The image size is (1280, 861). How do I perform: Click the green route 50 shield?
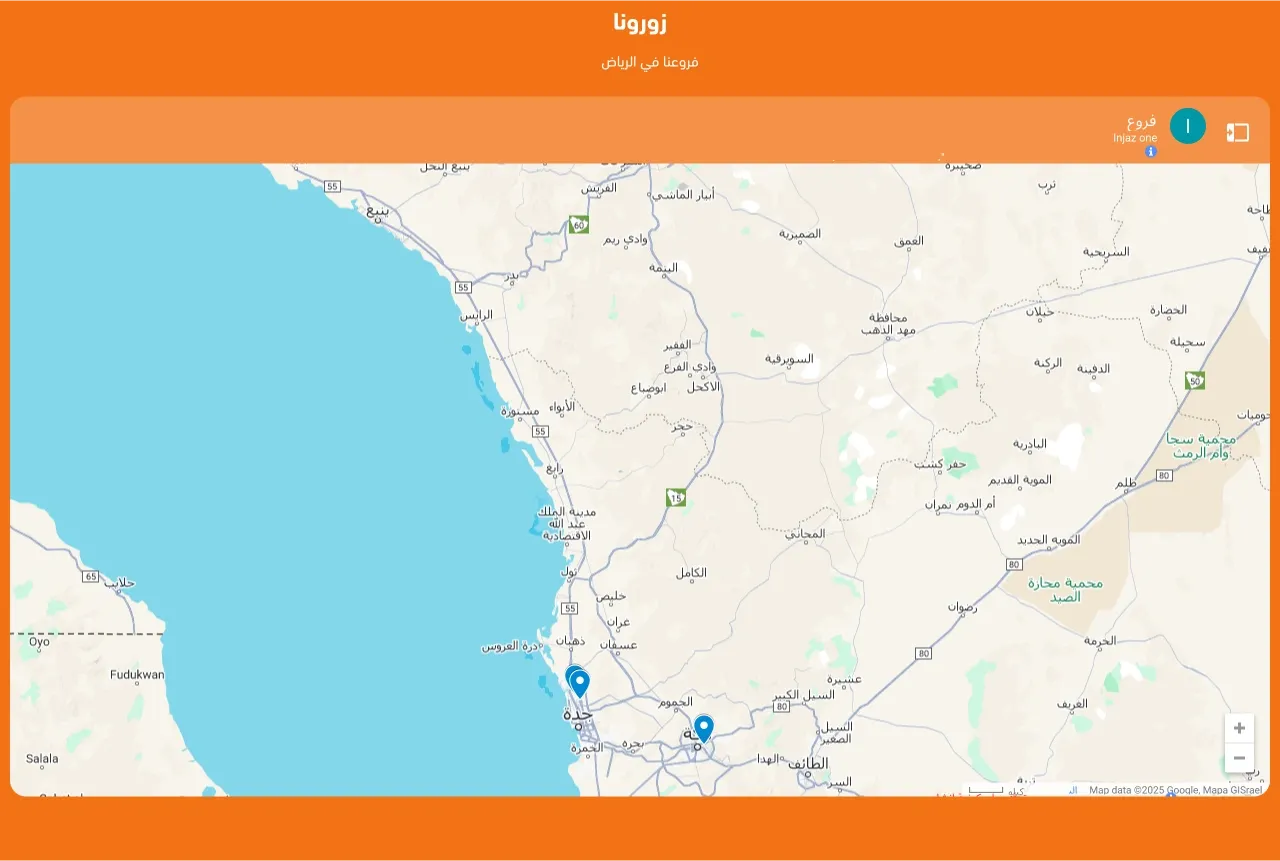pos(1195,380)
